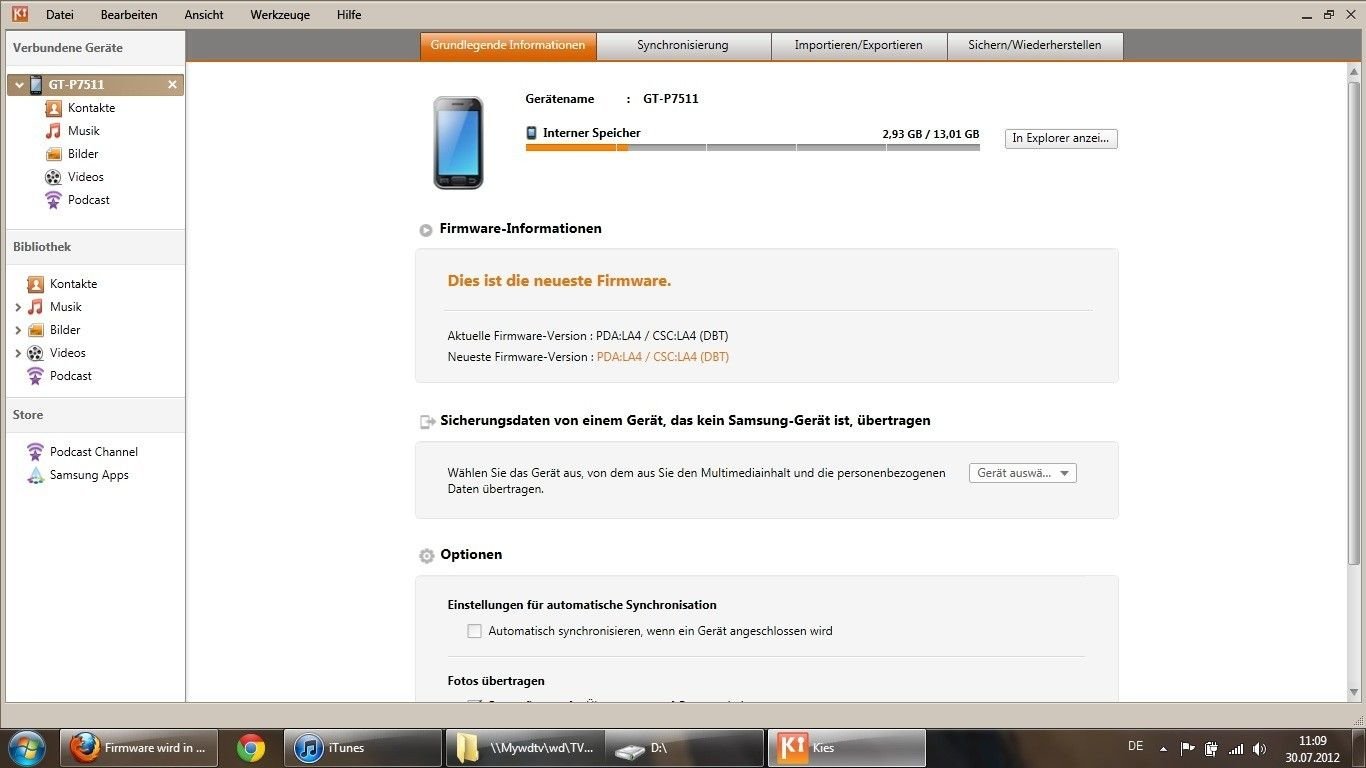Screen dimensions: 1366x768
Task: Switch to iTunes in the taskbar
Action: [x=363, y=748]
